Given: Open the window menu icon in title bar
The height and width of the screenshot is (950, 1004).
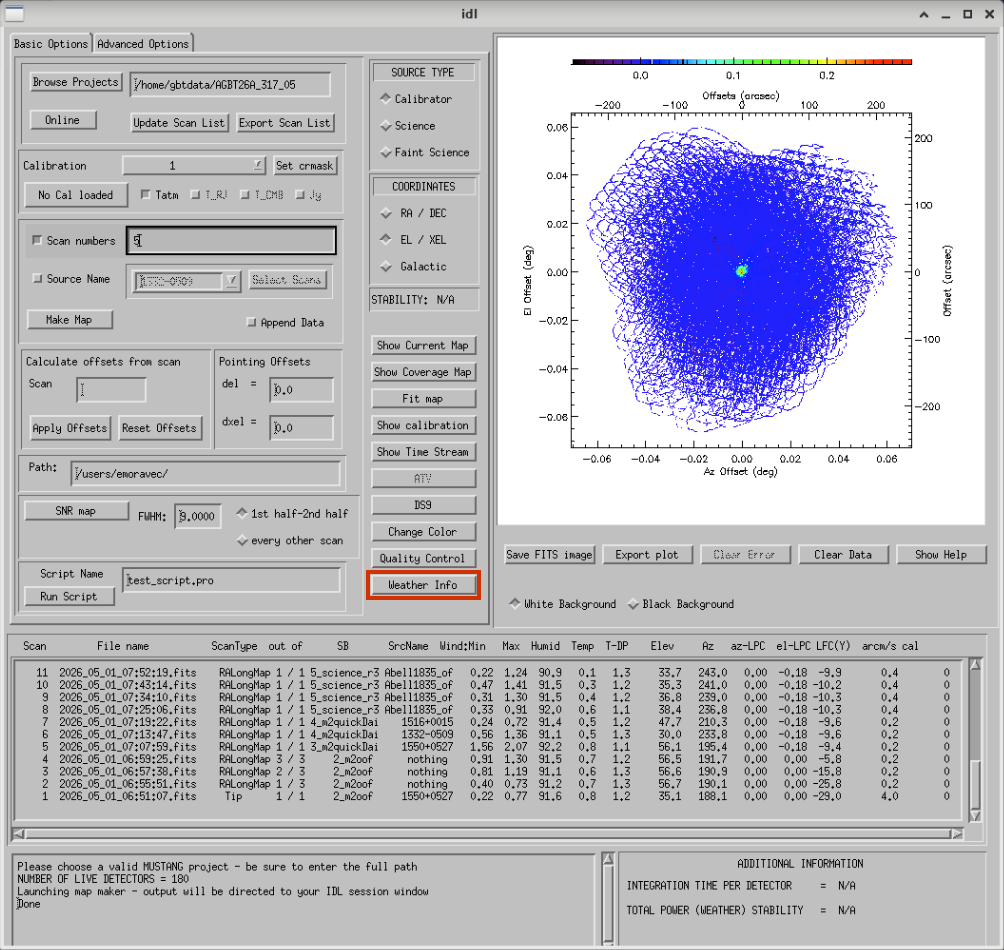Looking at the screenshot, I should 14,13.
